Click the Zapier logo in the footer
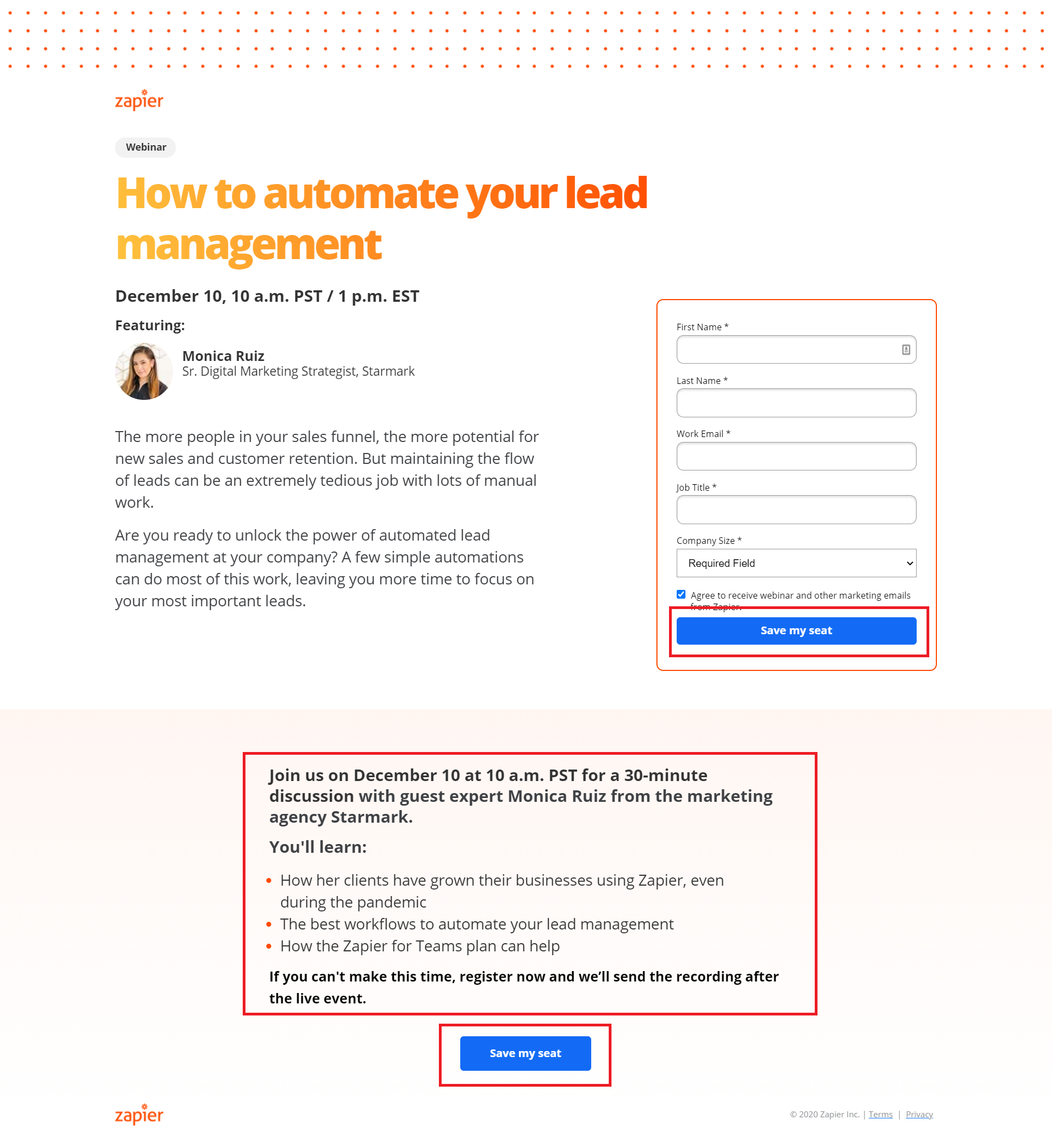Screen dimensions: 1052x1148 139,1112
